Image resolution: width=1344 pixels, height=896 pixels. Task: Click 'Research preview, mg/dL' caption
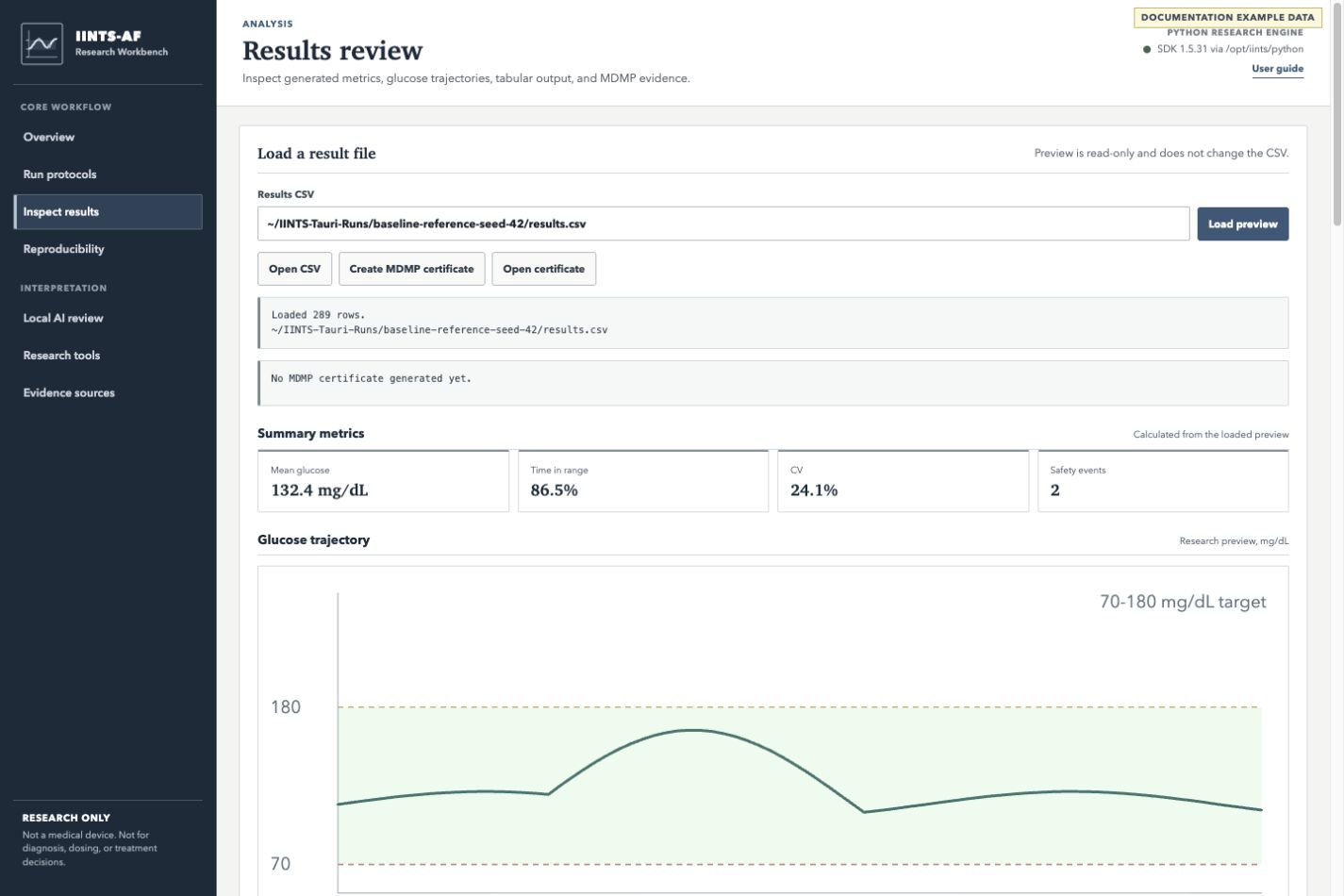pos(1234,541)
